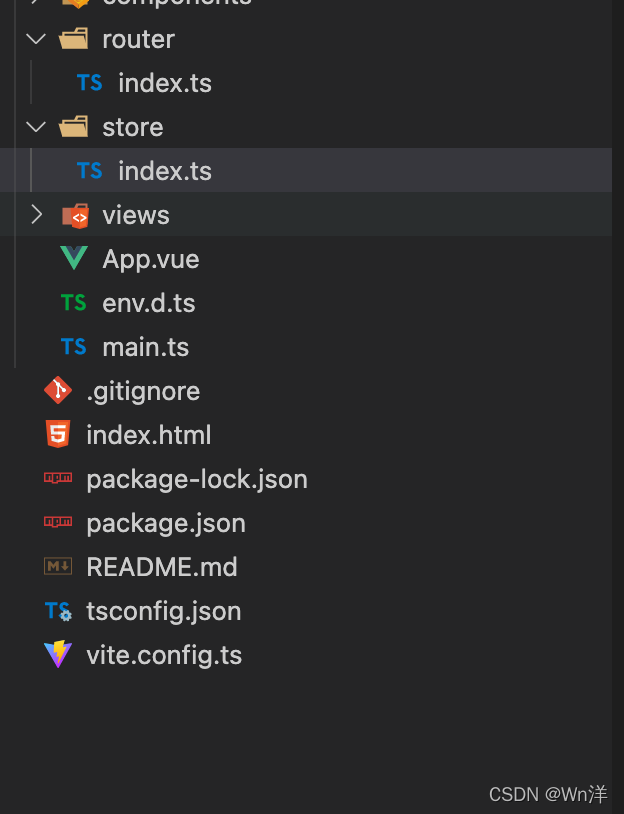Collapse the router folder
The image size is (624, 814).
click(x=35, y=39)
